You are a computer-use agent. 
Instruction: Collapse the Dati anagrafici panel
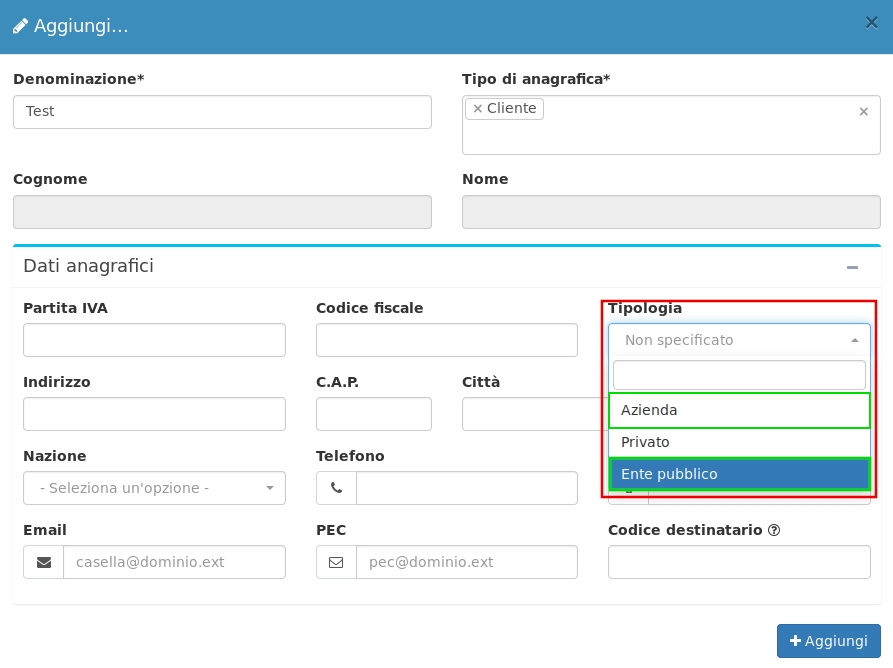click(x=852, y=267)
